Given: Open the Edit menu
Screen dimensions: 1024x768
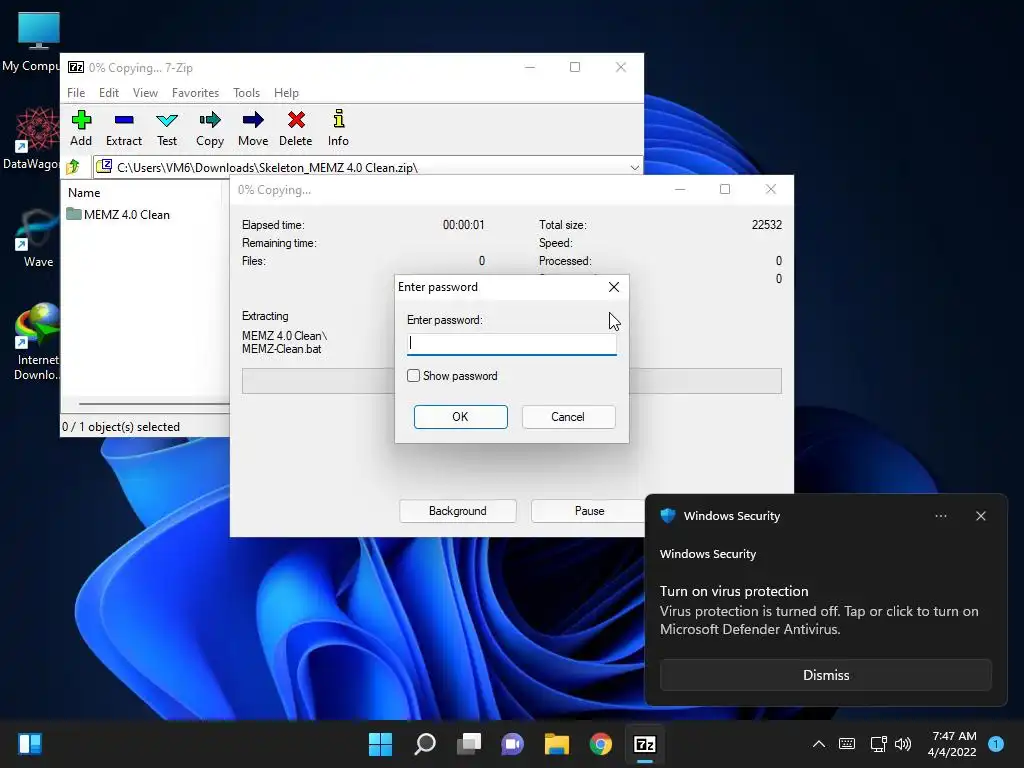Looking at the screenshot, I should tap(108, 93).
